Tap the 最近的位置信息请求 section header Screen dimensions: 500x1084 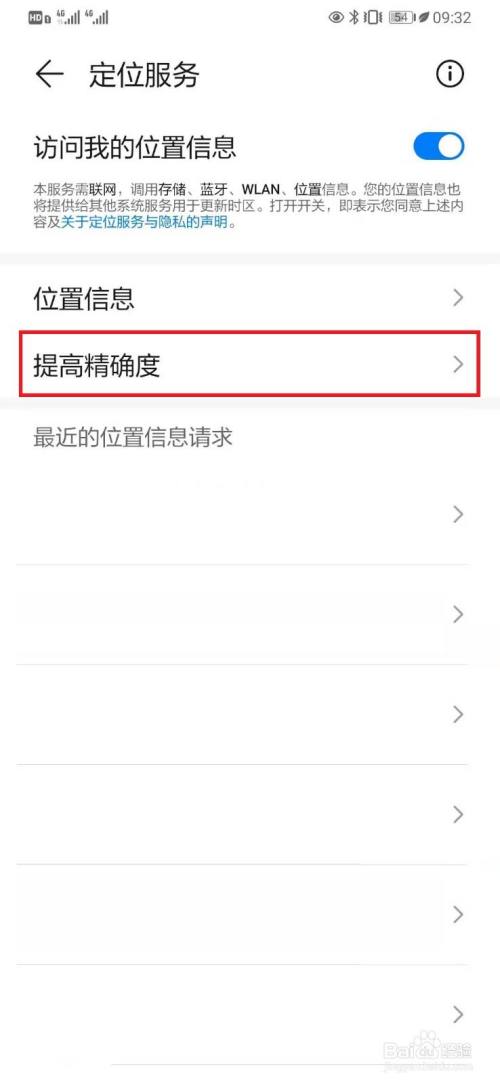[133, 438]
